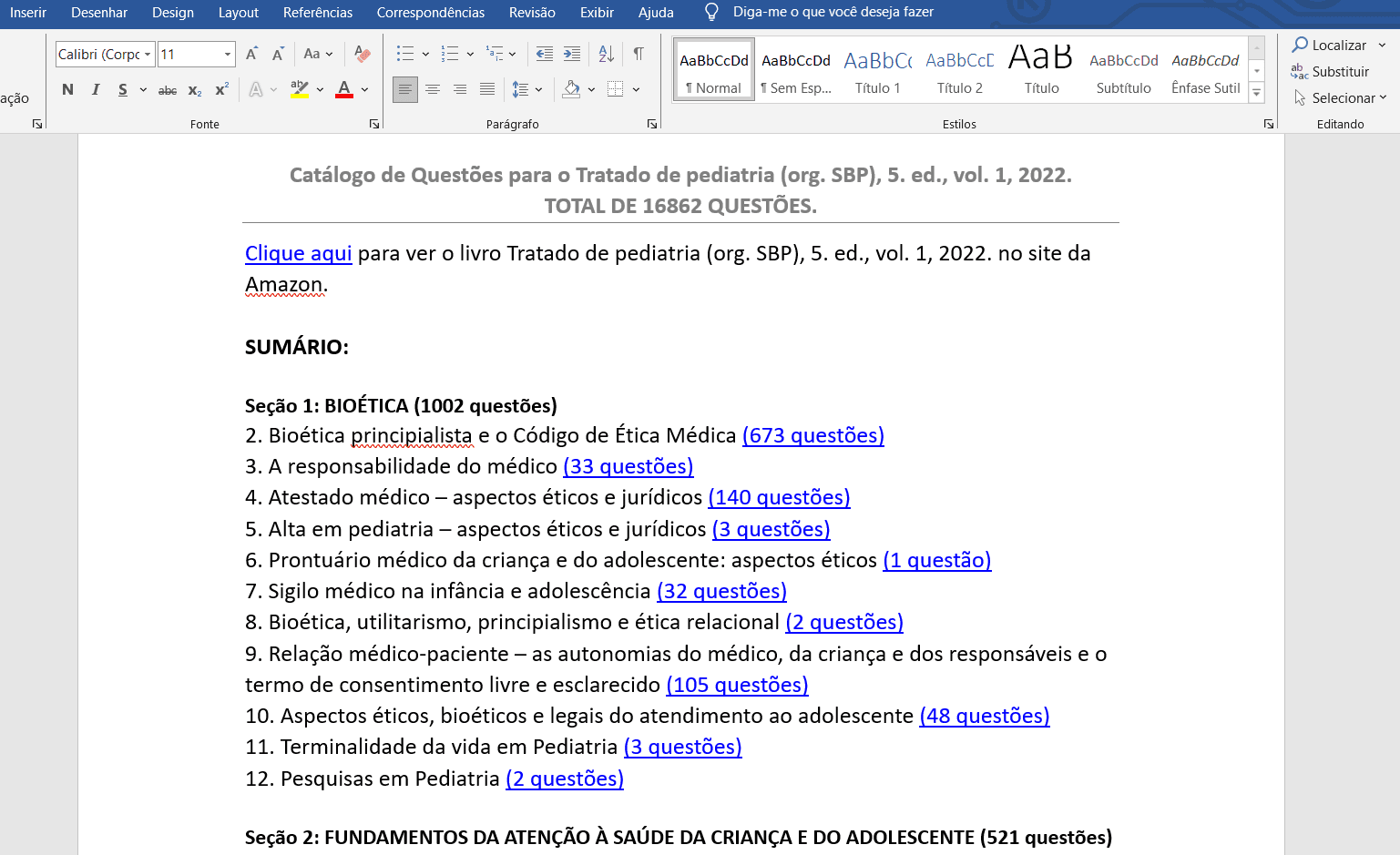1400x855 pixels.
Task: Decrease paragraph indent
Action: (545, 55)
